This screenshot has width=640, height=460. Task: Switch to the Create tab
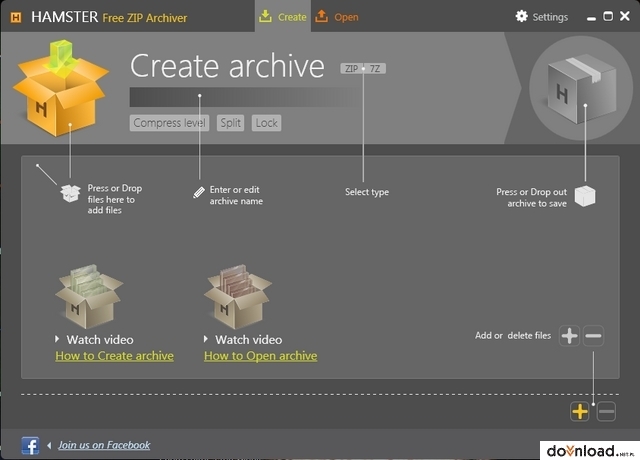pos(282,17)
